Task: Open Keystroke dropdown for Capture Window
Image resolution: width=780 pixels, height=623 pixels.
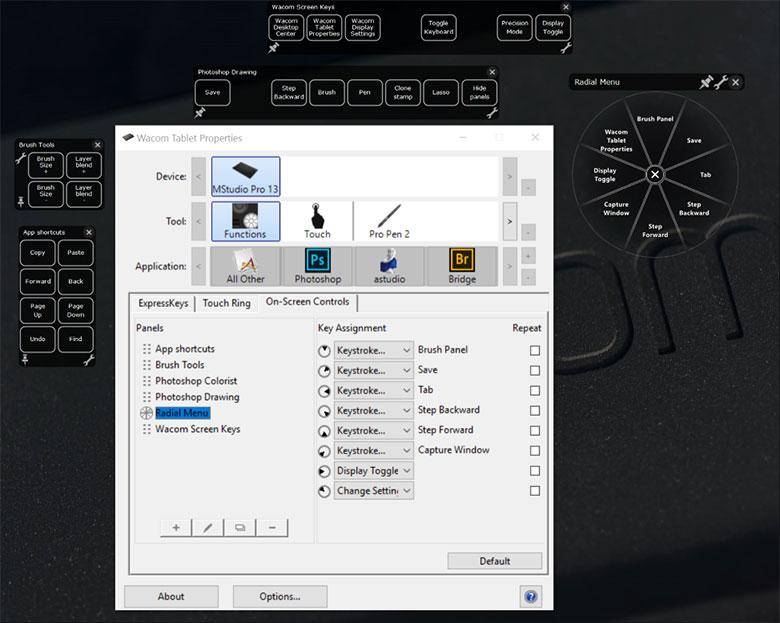Action: tap(374, 450)
